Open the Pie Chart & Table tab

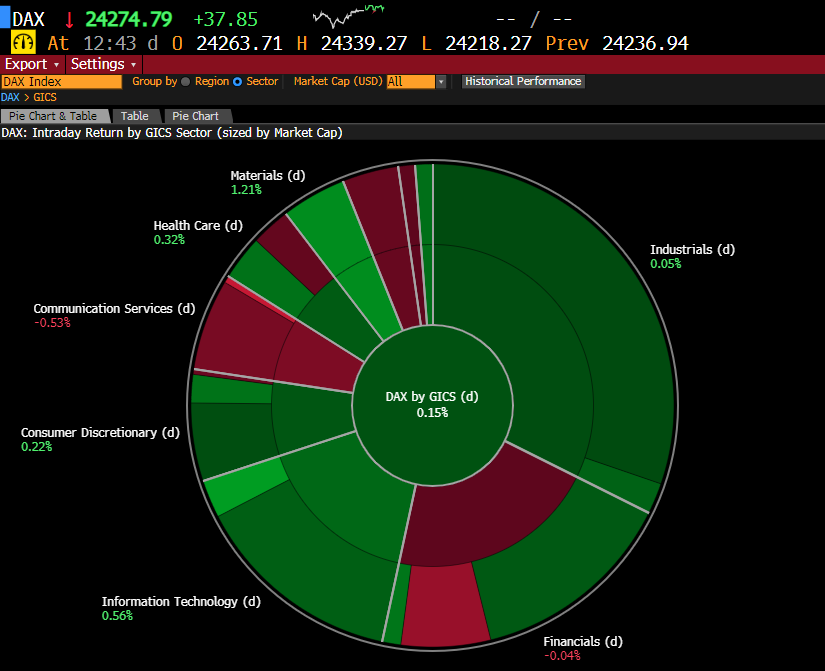pos(53,116)
